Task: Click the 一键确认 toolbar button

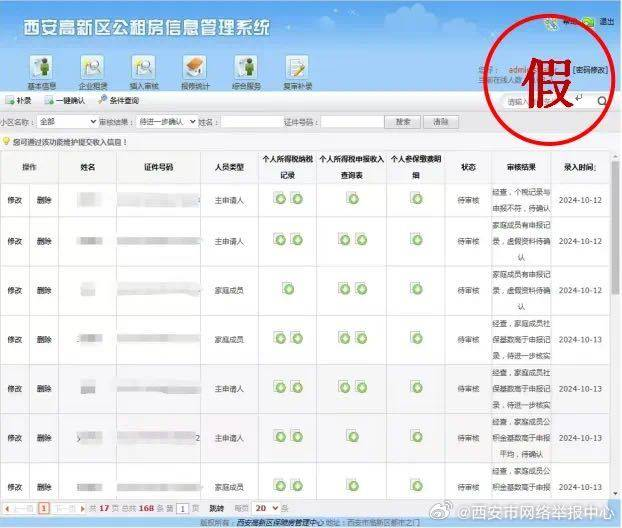Action: 66,101
